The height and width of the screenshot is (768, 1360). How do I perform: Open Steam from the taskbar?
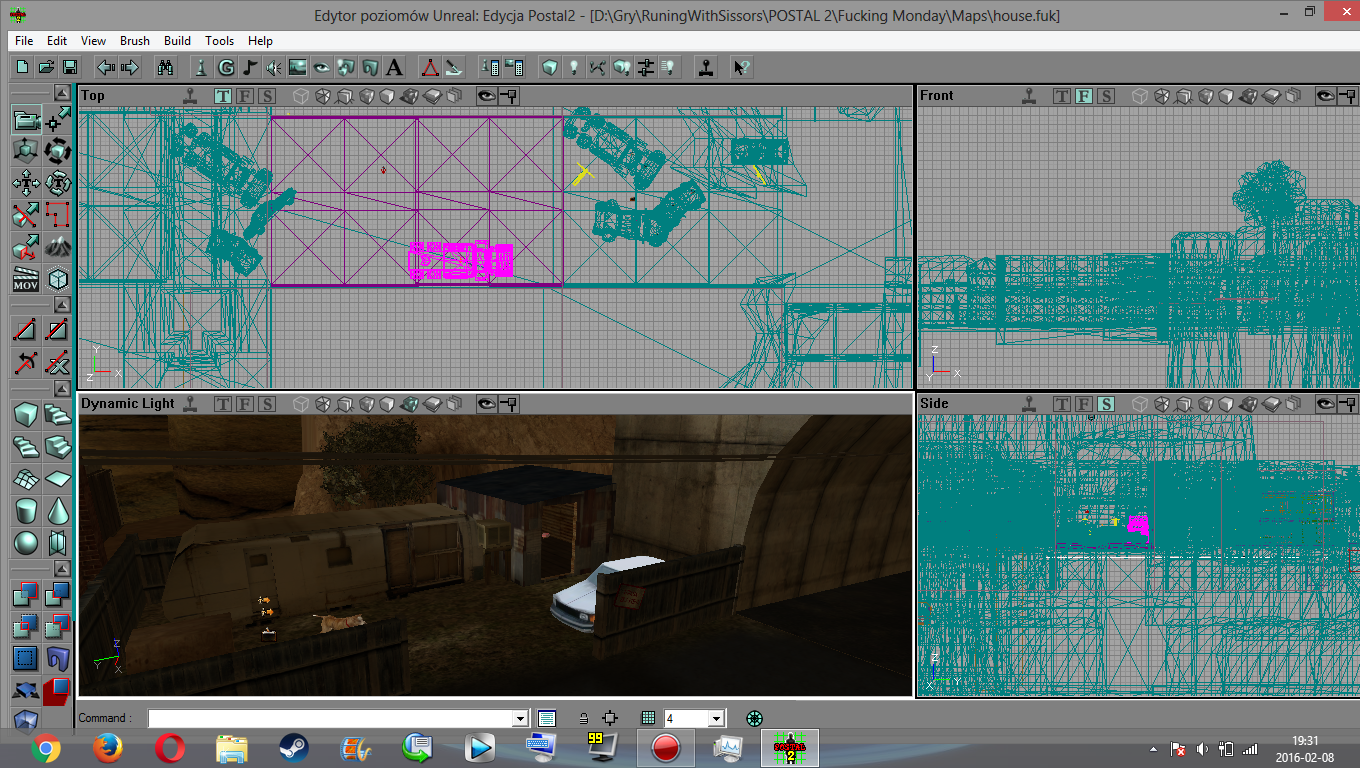click(294, 747)
